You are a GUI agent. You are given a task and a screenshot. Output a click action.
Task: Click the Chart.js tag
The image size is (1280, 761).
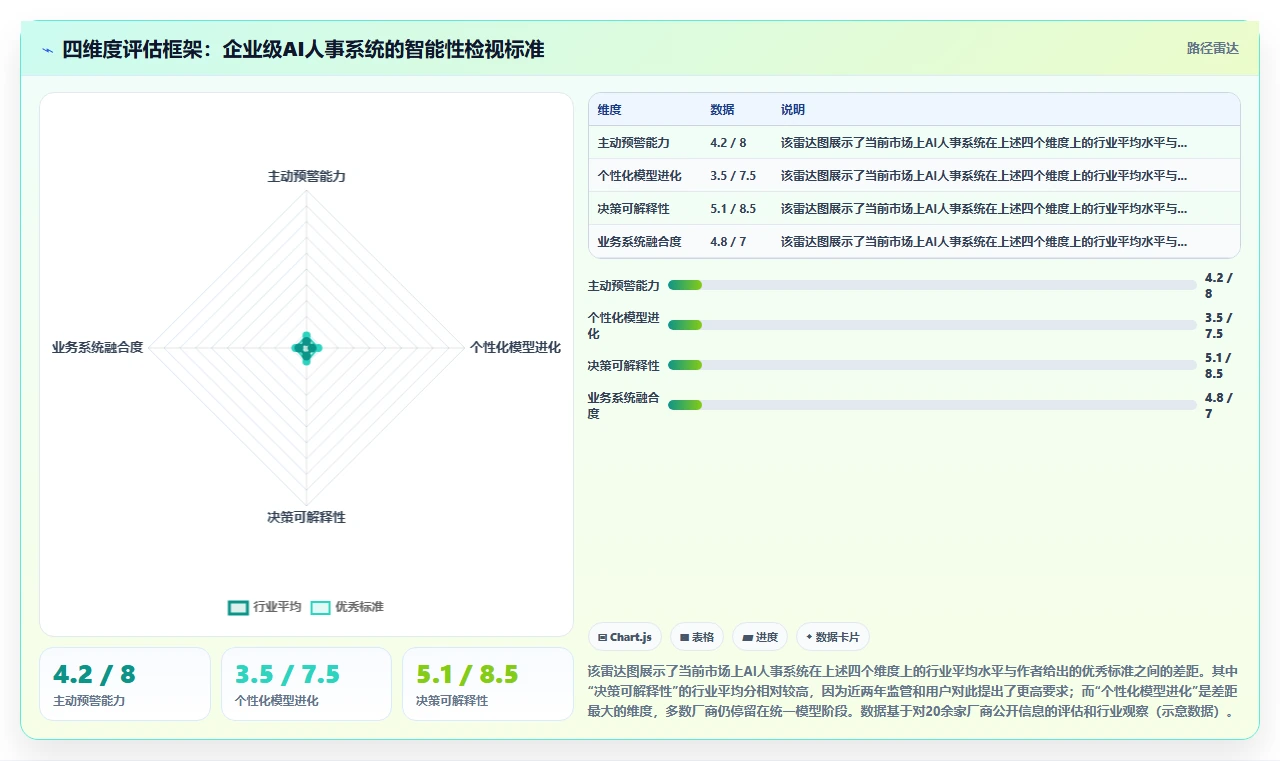click(625, 637)
